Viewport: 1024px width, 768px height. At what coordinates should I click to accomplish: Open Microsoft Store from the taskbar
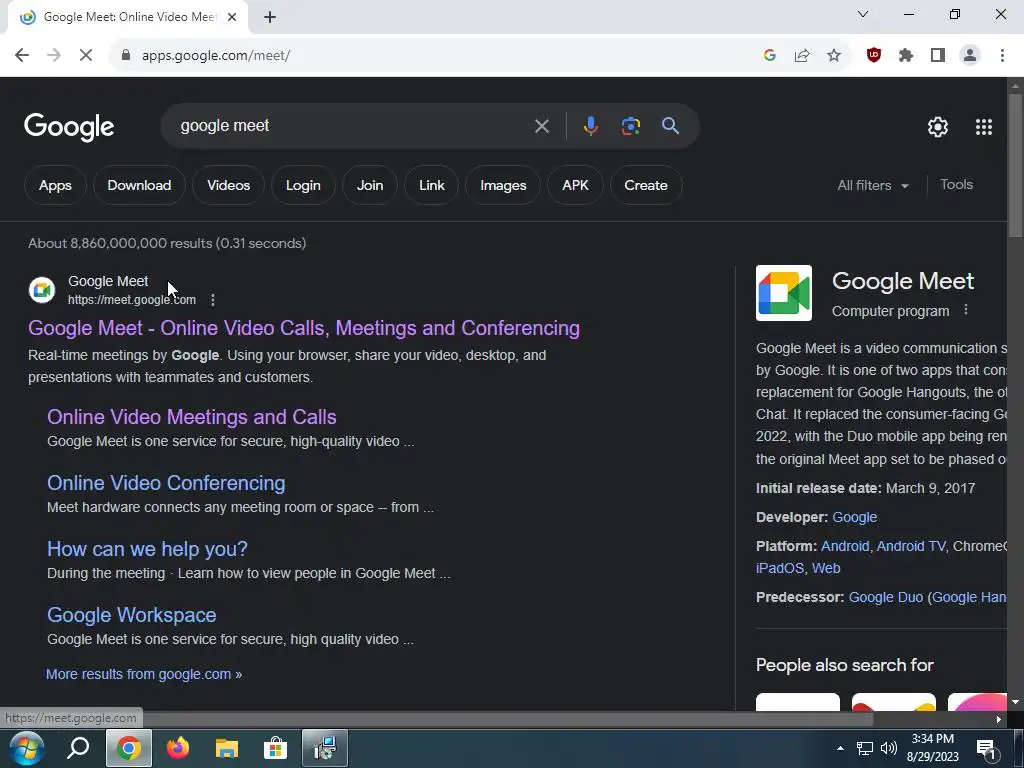tap(276, 748)
